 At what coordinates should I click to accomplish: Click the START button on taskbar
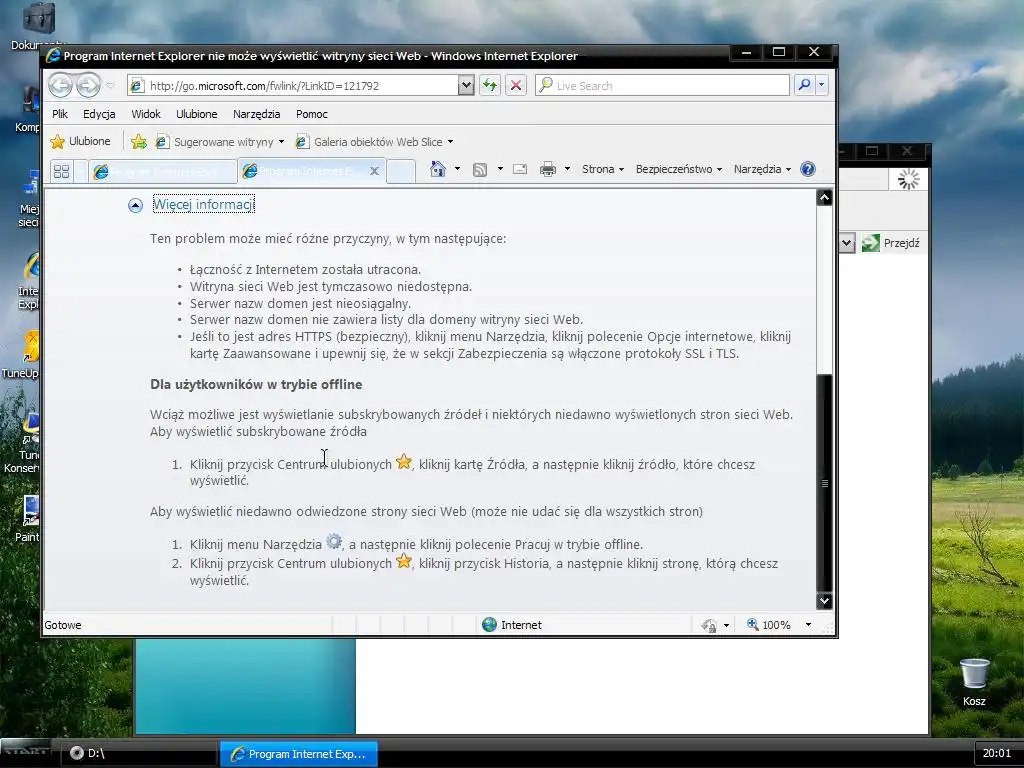coord(26,752)
